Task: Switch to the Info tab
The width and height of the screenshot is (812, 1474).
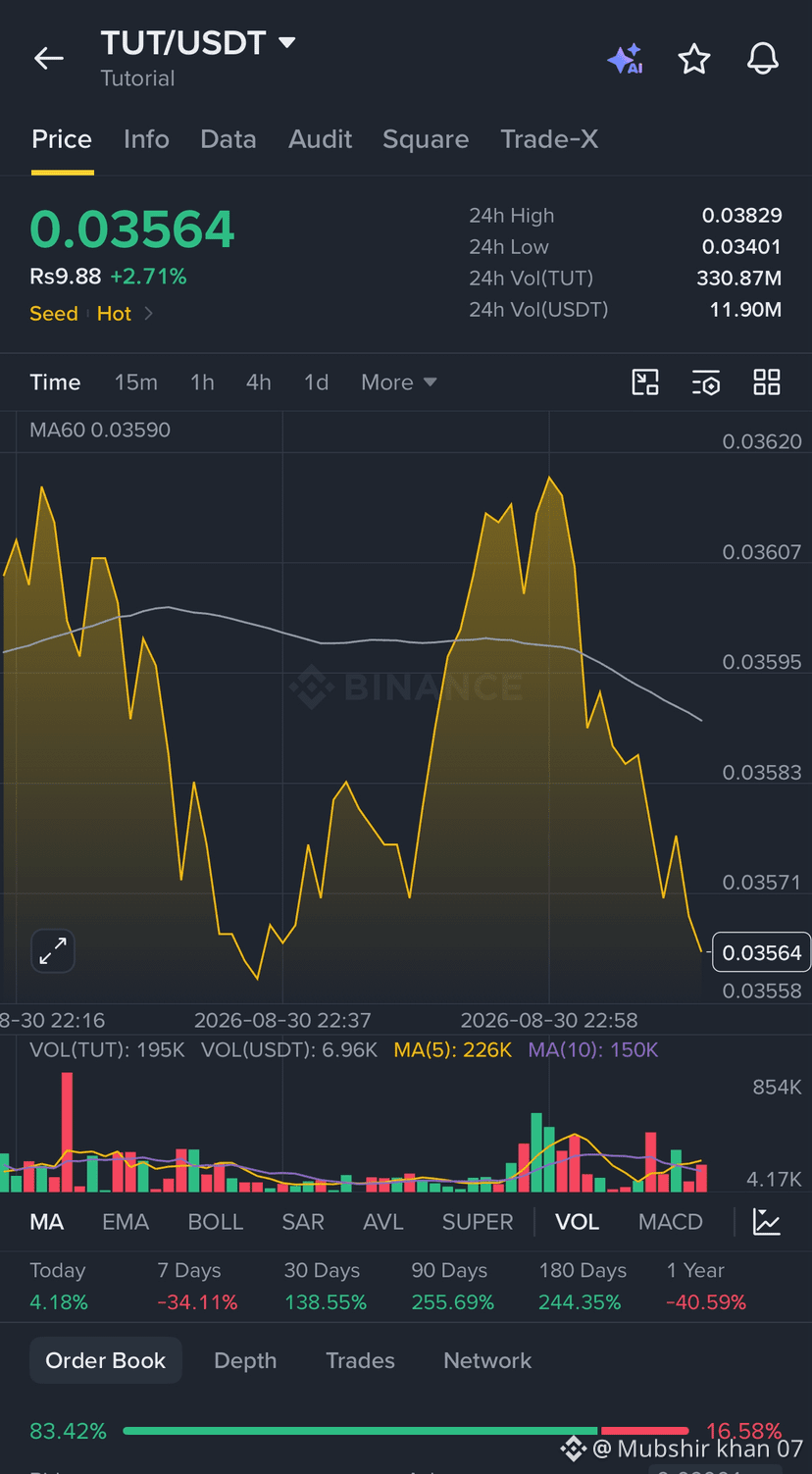Action: point(146,139)
